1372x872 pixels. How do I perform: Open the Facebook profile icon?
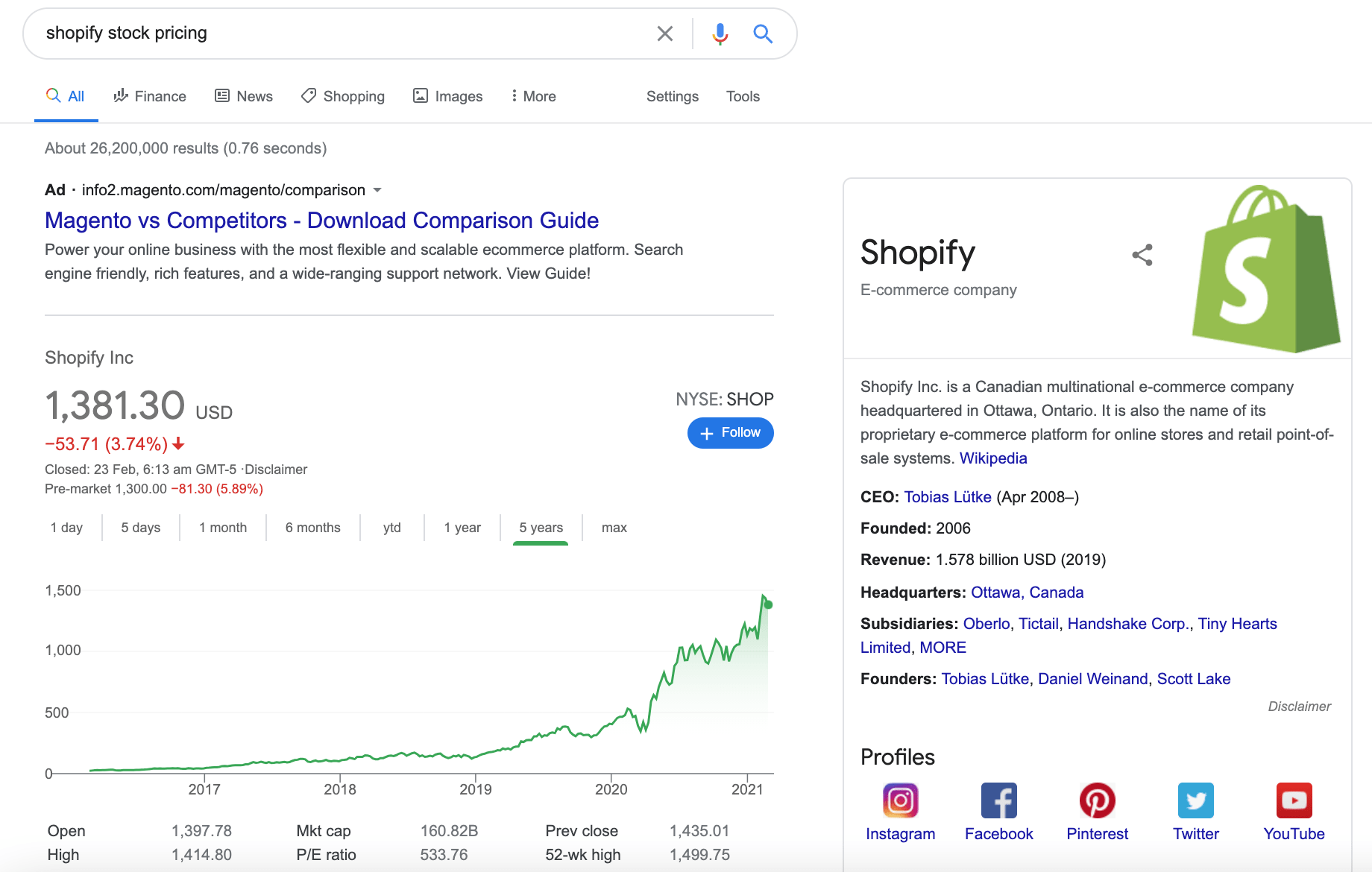999,800
